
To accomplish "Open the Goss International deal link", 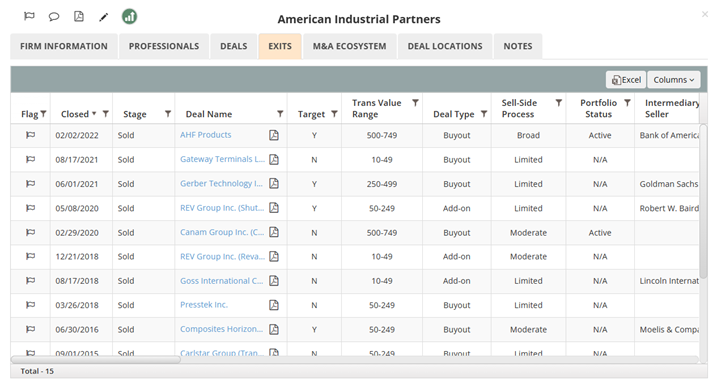I will 221,280.
